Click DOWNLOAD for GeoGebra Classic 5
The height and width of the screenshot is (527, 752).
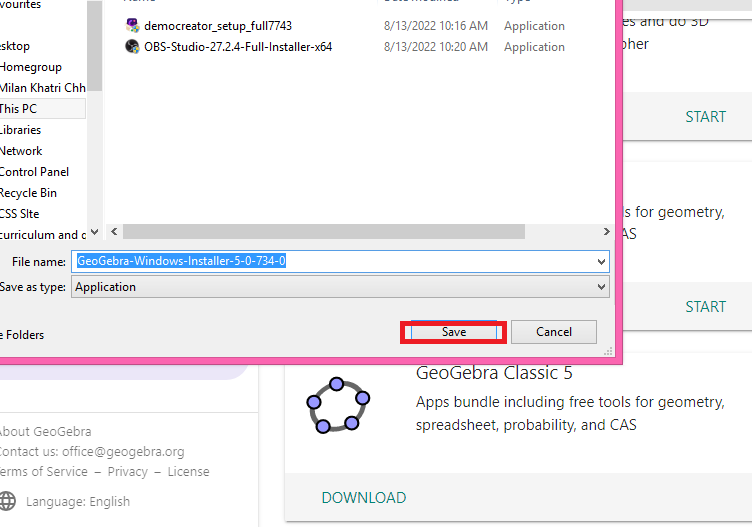(x=364, y=498)
